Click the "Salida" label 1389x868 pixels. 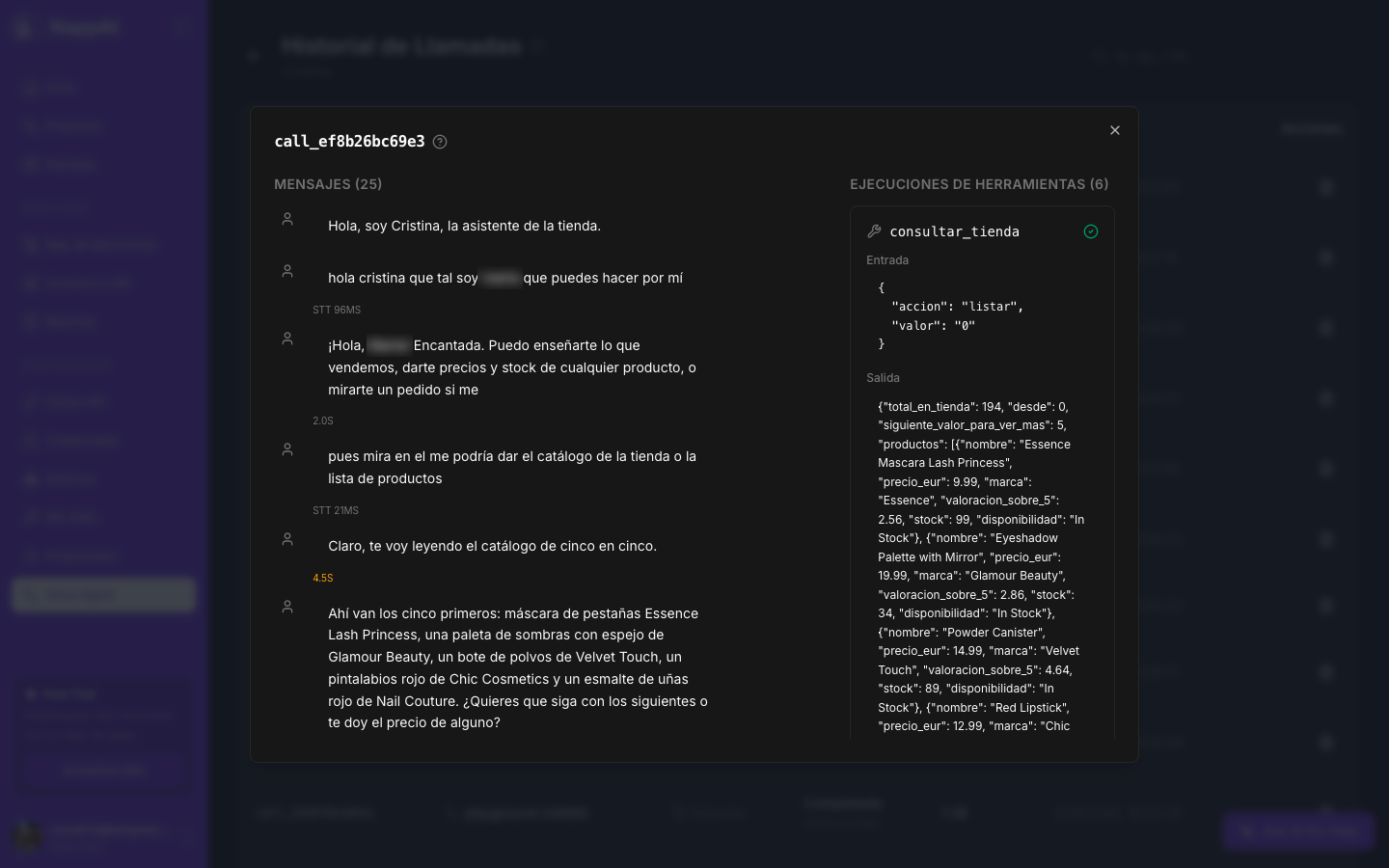point(883,378)
